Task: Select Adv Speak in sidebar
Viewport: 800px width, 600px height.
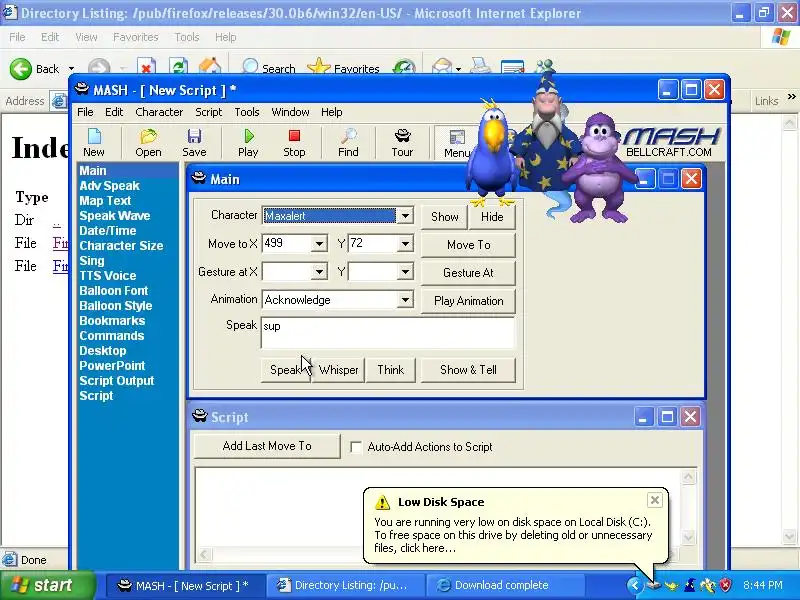Action: tap(109, 186)
